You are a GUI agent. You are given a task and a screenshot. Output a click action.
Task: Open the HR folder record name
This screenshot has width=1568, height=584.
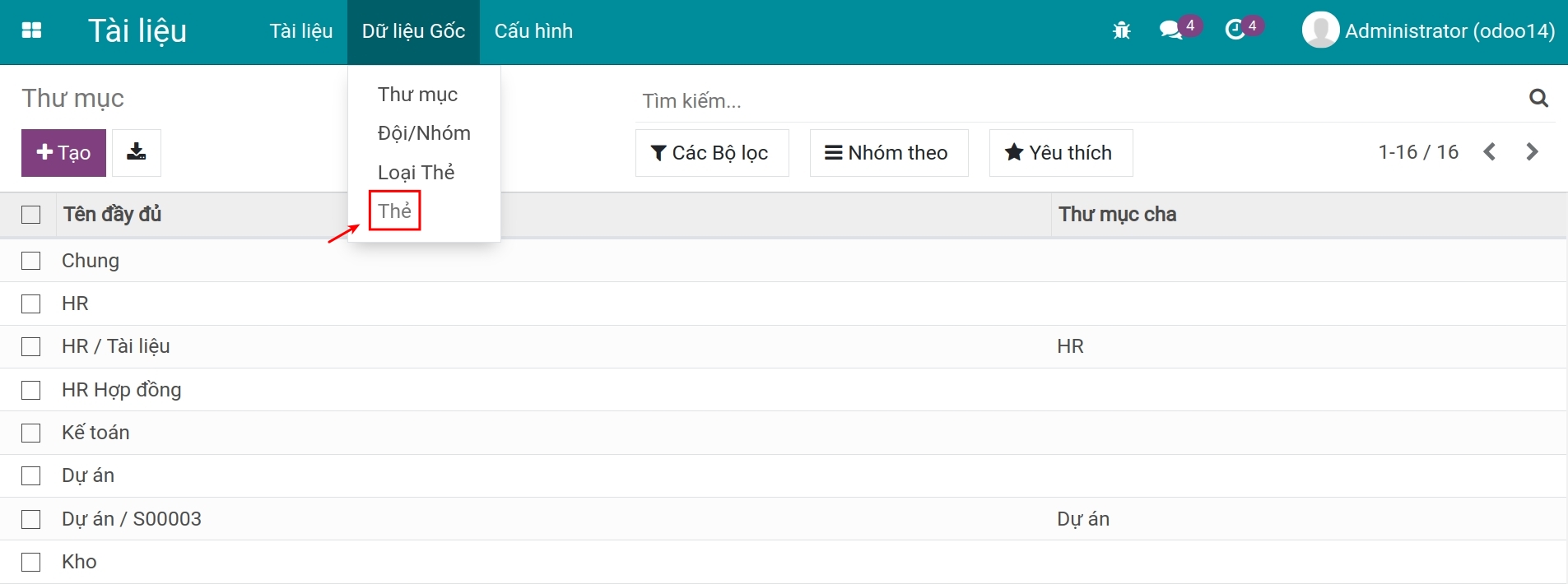[75, 304]
